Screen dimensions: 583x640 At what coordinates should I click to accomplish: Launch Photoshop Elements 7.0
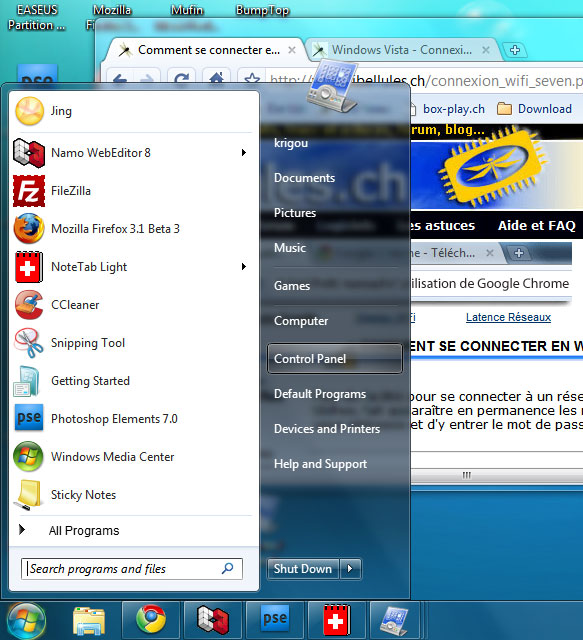tap(134, 418)
